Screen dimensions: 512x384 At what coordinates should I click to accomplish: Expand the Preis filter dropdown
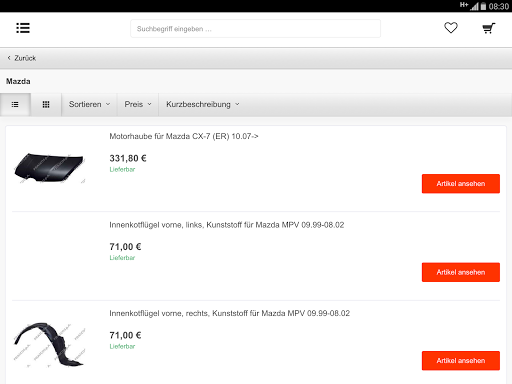[x=138, y=104]
